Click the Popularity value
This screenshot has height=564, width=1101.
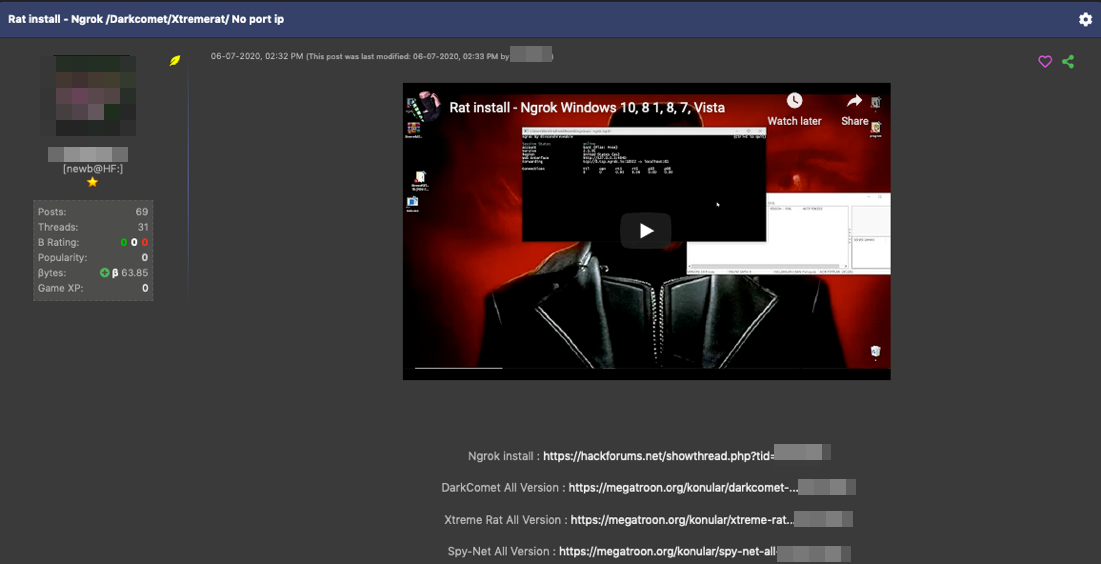[145, 258]
